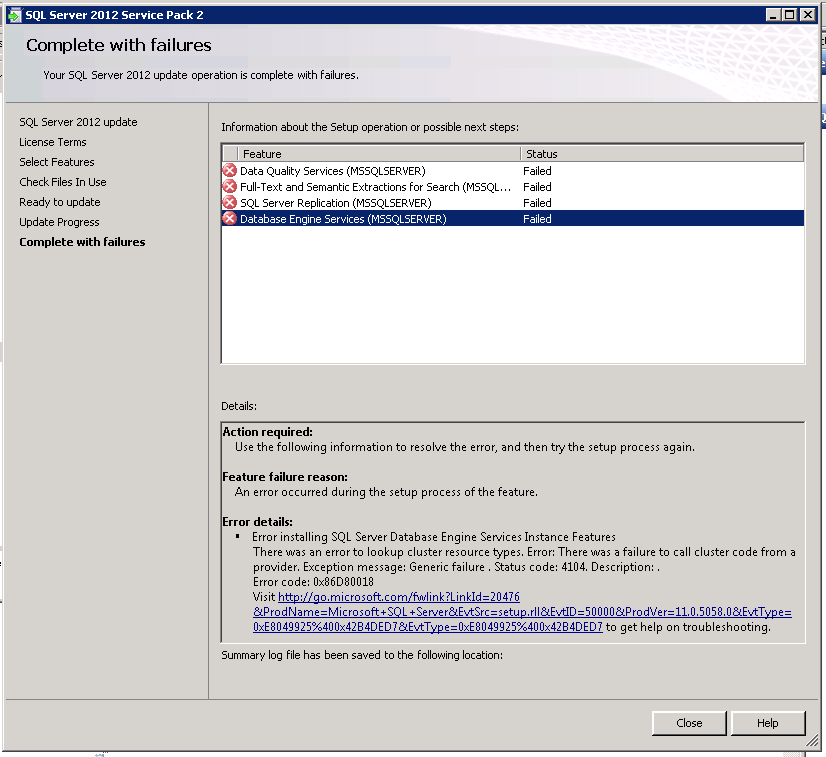Click the Ready to update step
Screen dimensions: 826x757
coord(60,202)
